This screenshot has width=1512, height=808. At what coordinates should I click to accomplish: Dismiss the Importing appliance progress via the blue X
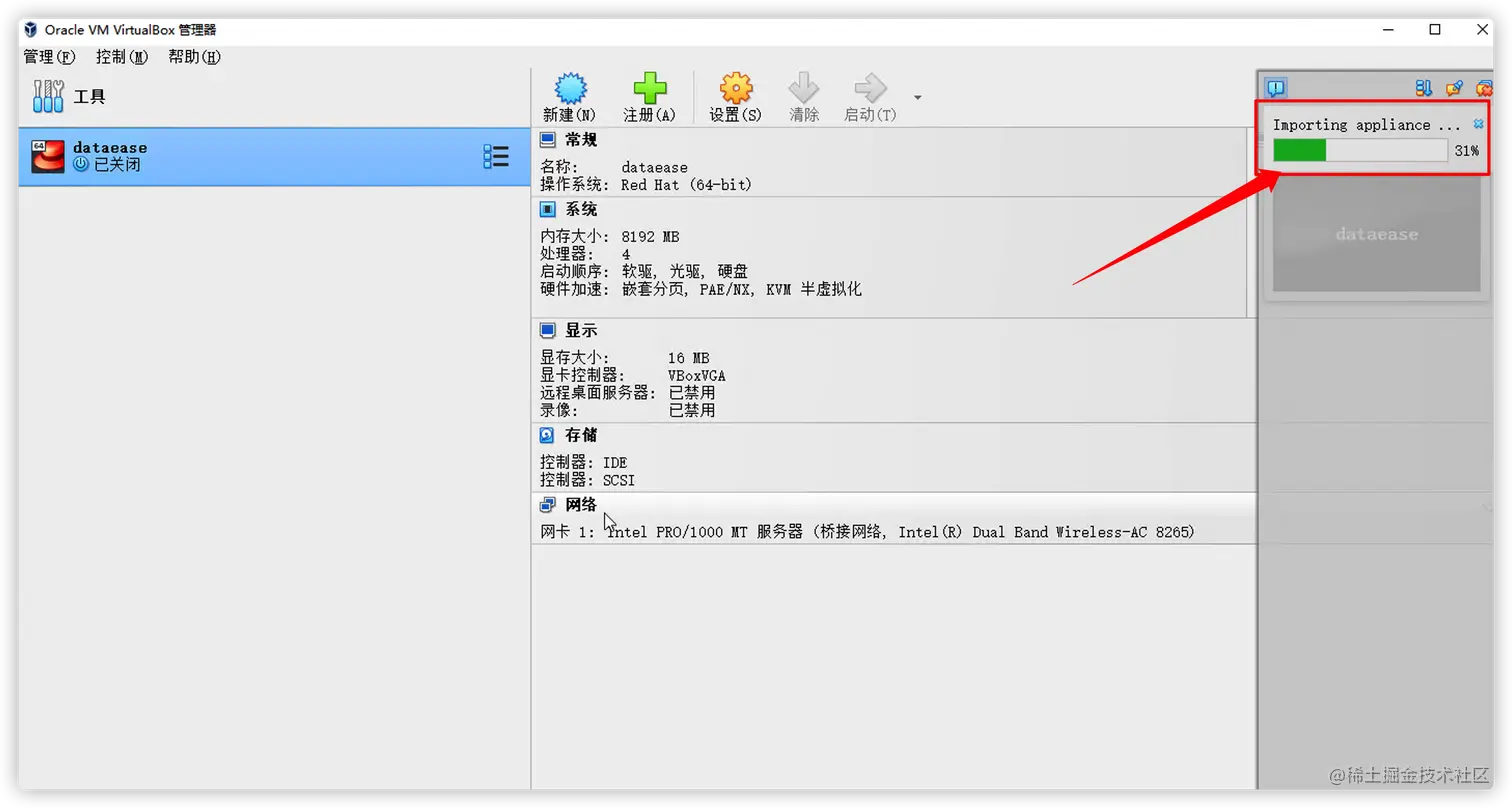tap(1478, 123)
